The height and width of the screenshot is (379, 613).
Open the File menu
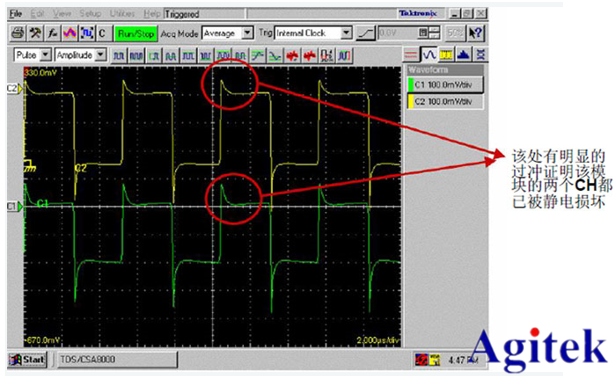point(16,14)
